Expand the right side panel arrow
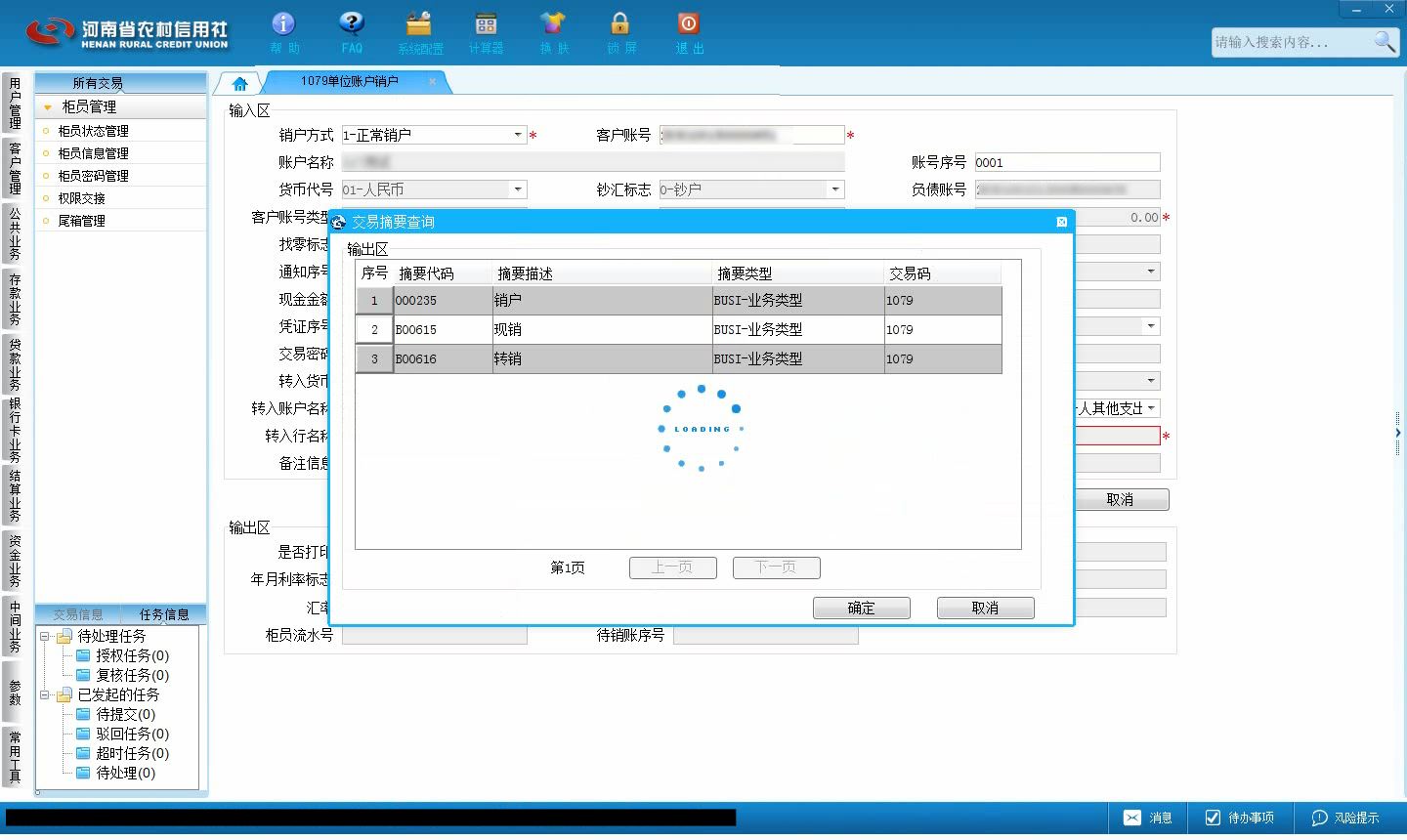 [x=1398, y=432]
